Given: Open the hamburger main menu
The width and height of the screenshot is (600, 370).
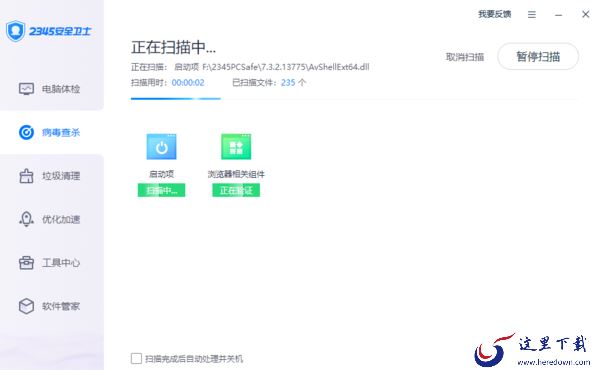Looking at the screenshot, I should (x=532, y=15).
